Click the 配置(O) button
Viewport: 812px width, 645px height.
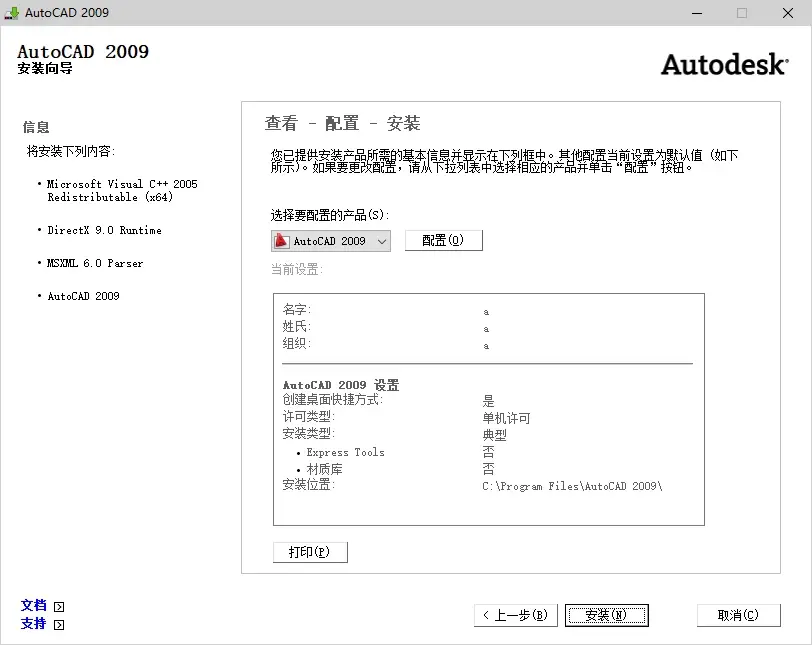443,240
